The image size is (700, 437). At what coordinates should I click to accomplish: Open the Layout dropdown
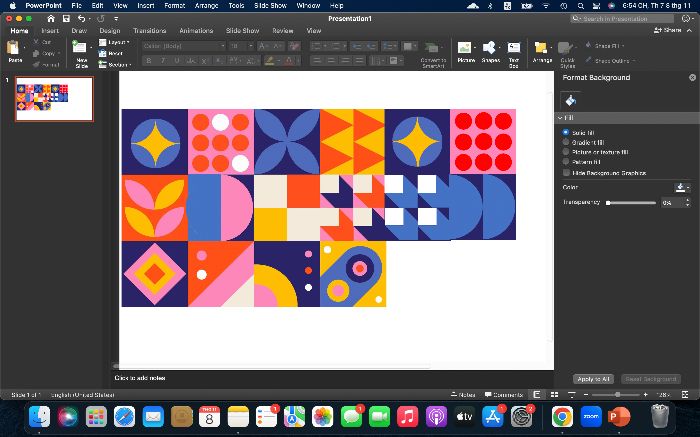pos(114,42)
